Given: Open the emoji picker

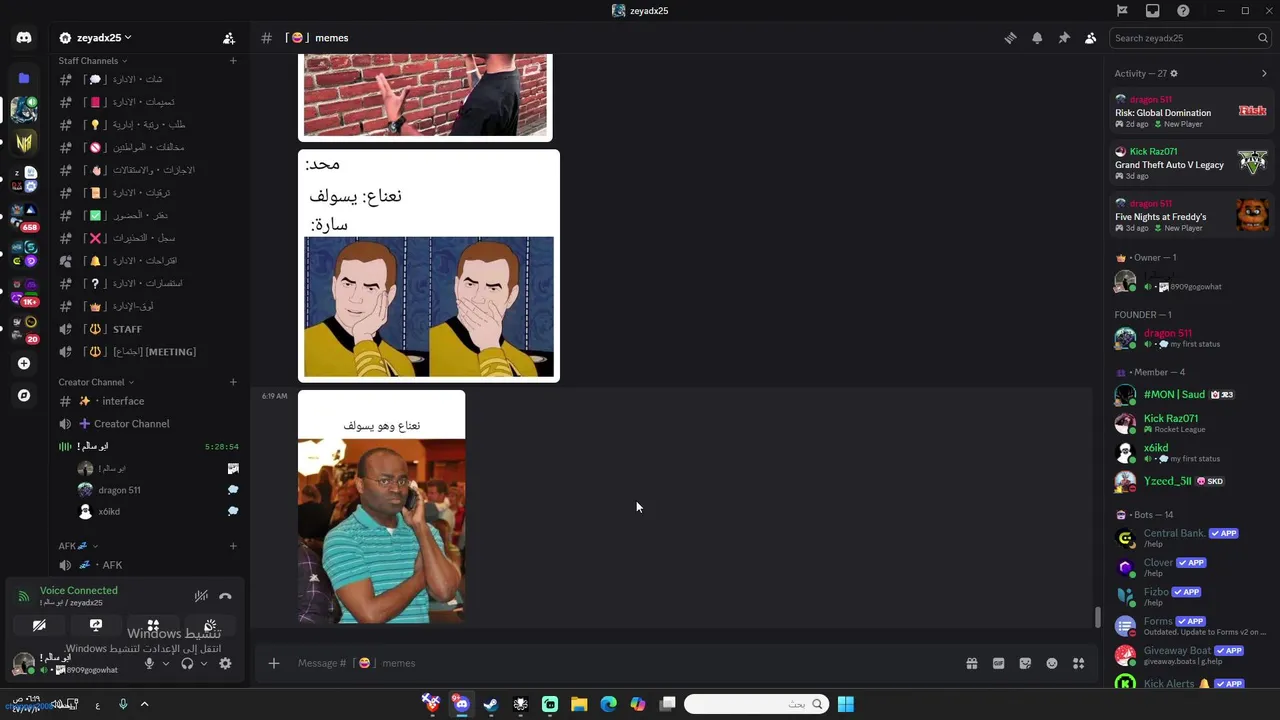Looking at the screenshot, I should click(1052, 663).
